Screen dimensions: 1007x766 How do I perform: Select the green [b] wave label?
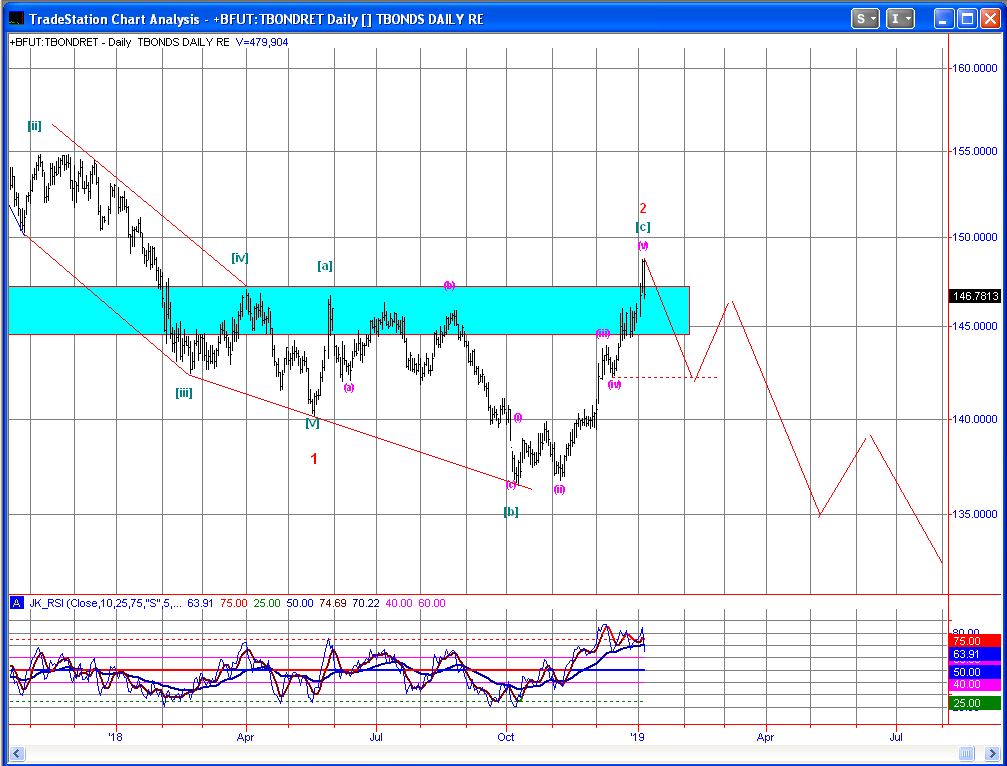pos(511,512)
